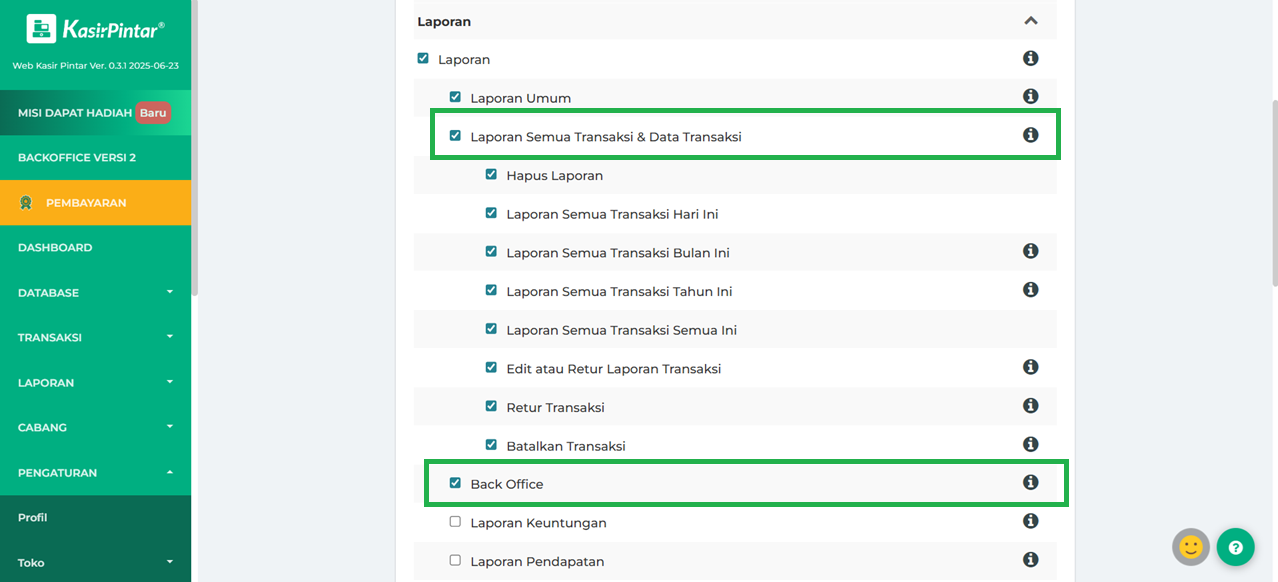Collapse the Laporan section chevron
Image resolution: width=1278 pixels, height=582 pixels.
1031,21
